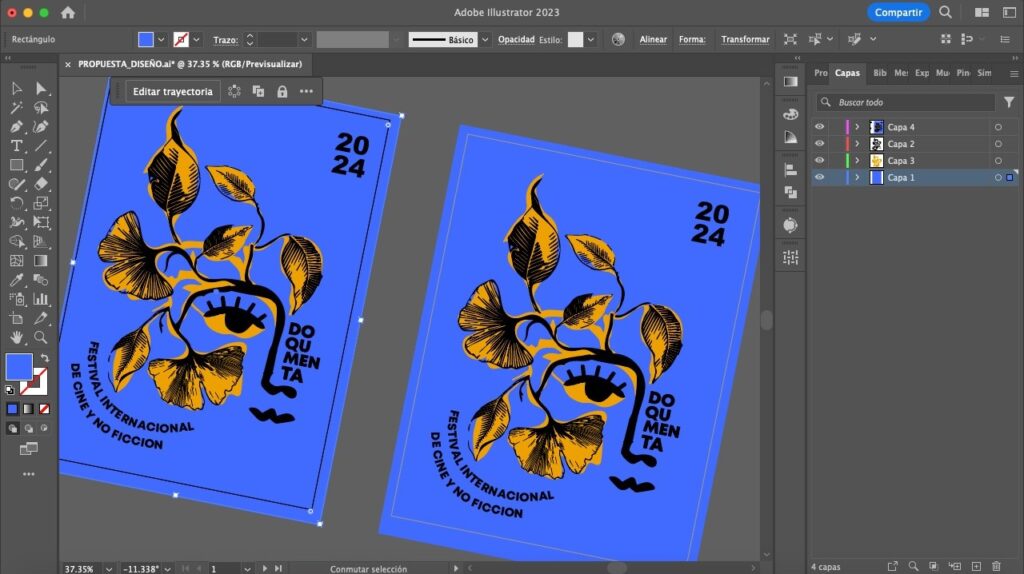Open the stroke style Básico dropdown

485,40
